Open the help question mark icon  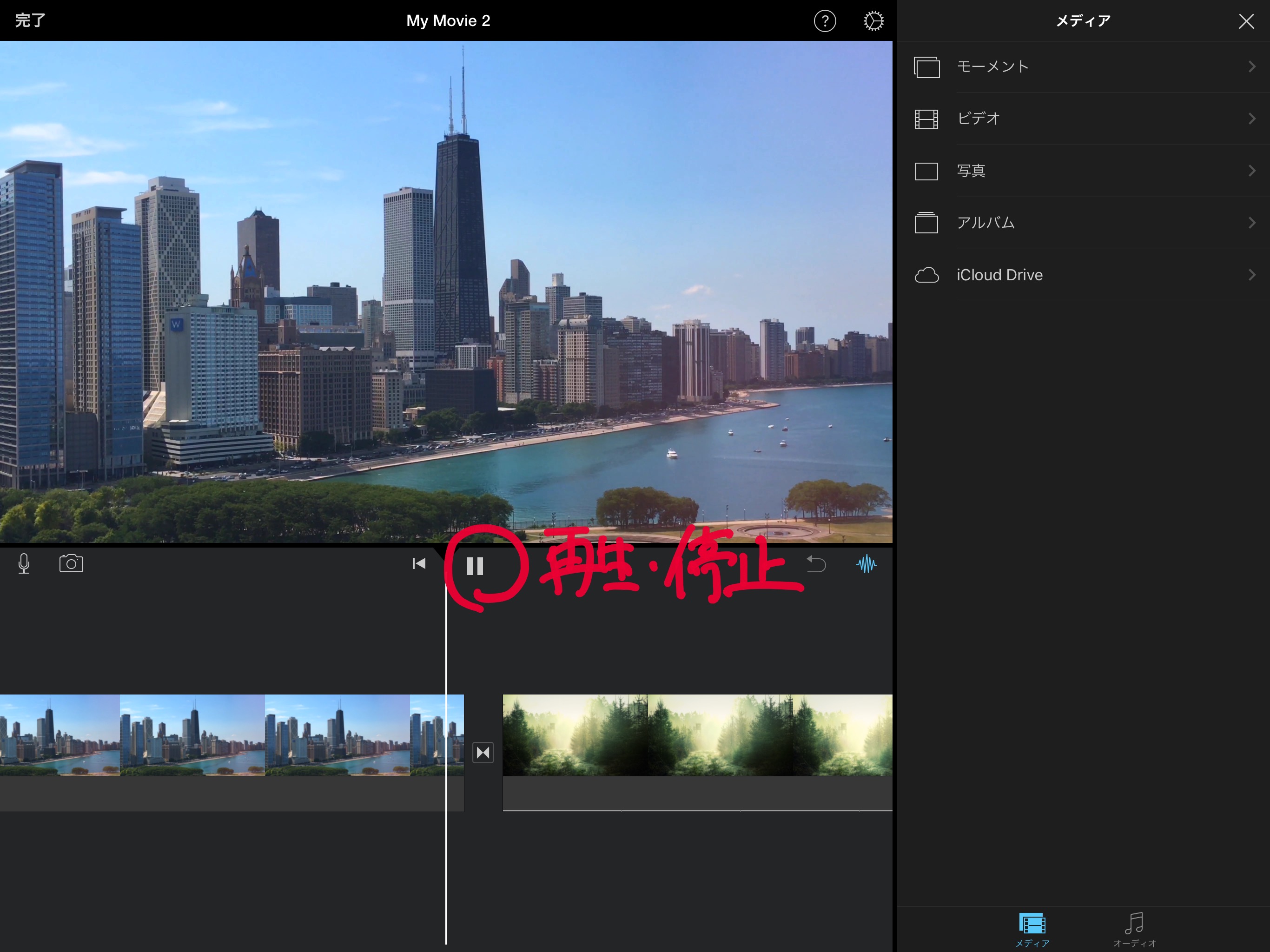(825, 21)
